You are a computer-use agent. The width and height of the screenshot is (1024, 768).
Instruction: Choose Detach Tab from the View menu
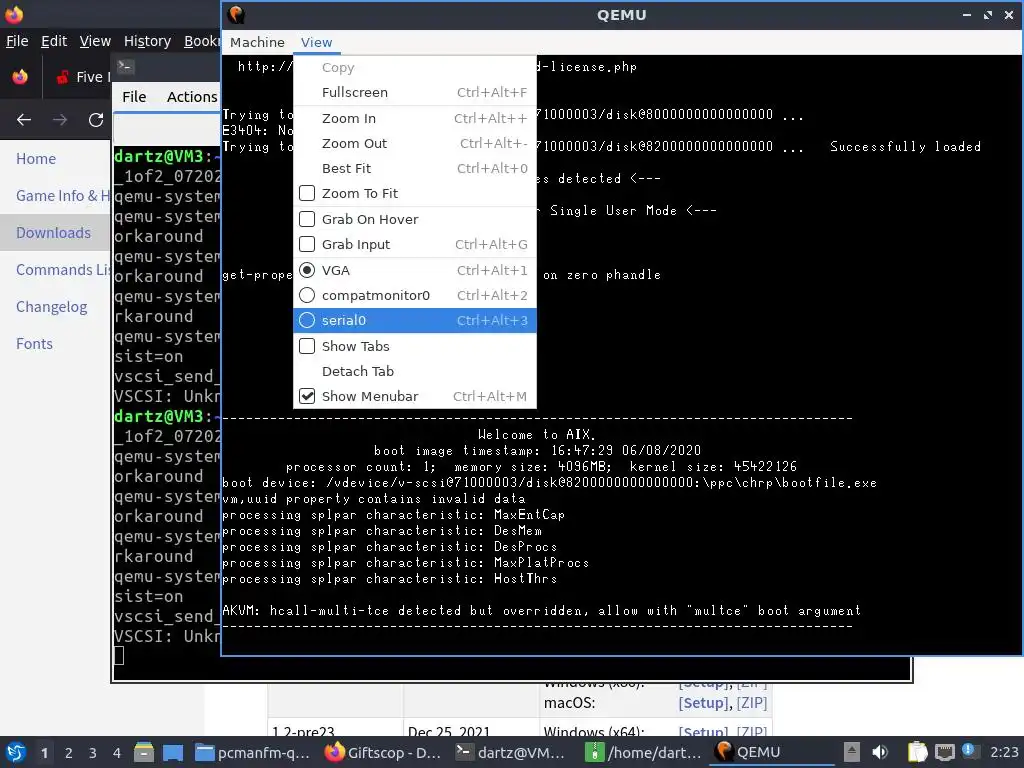[415, 372]
